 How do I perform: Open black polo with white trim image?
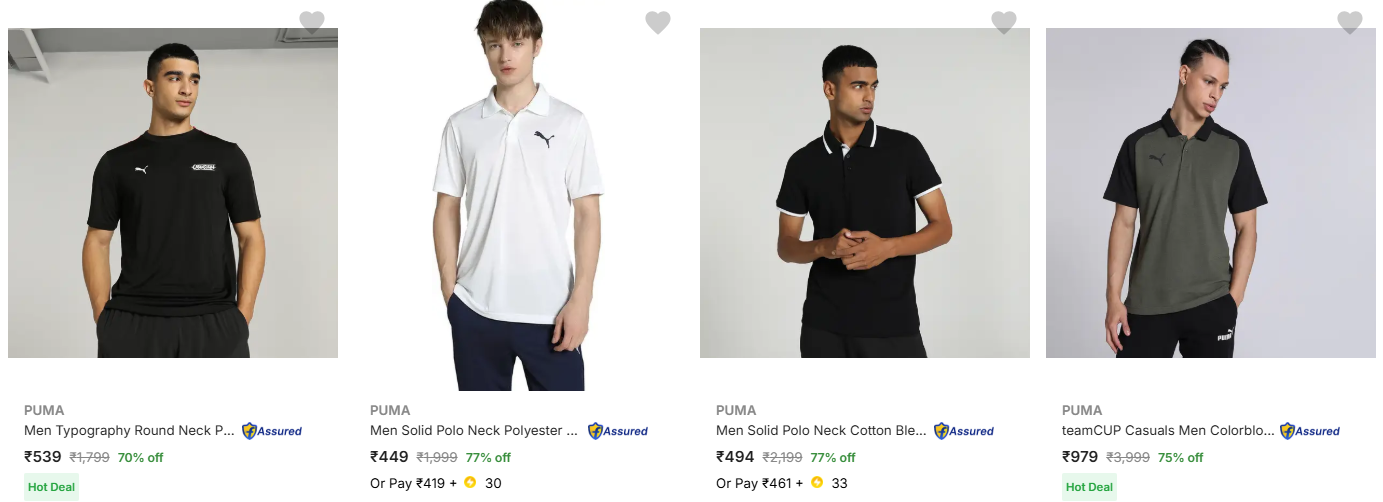pyautogui.click(x=865, y=193)
